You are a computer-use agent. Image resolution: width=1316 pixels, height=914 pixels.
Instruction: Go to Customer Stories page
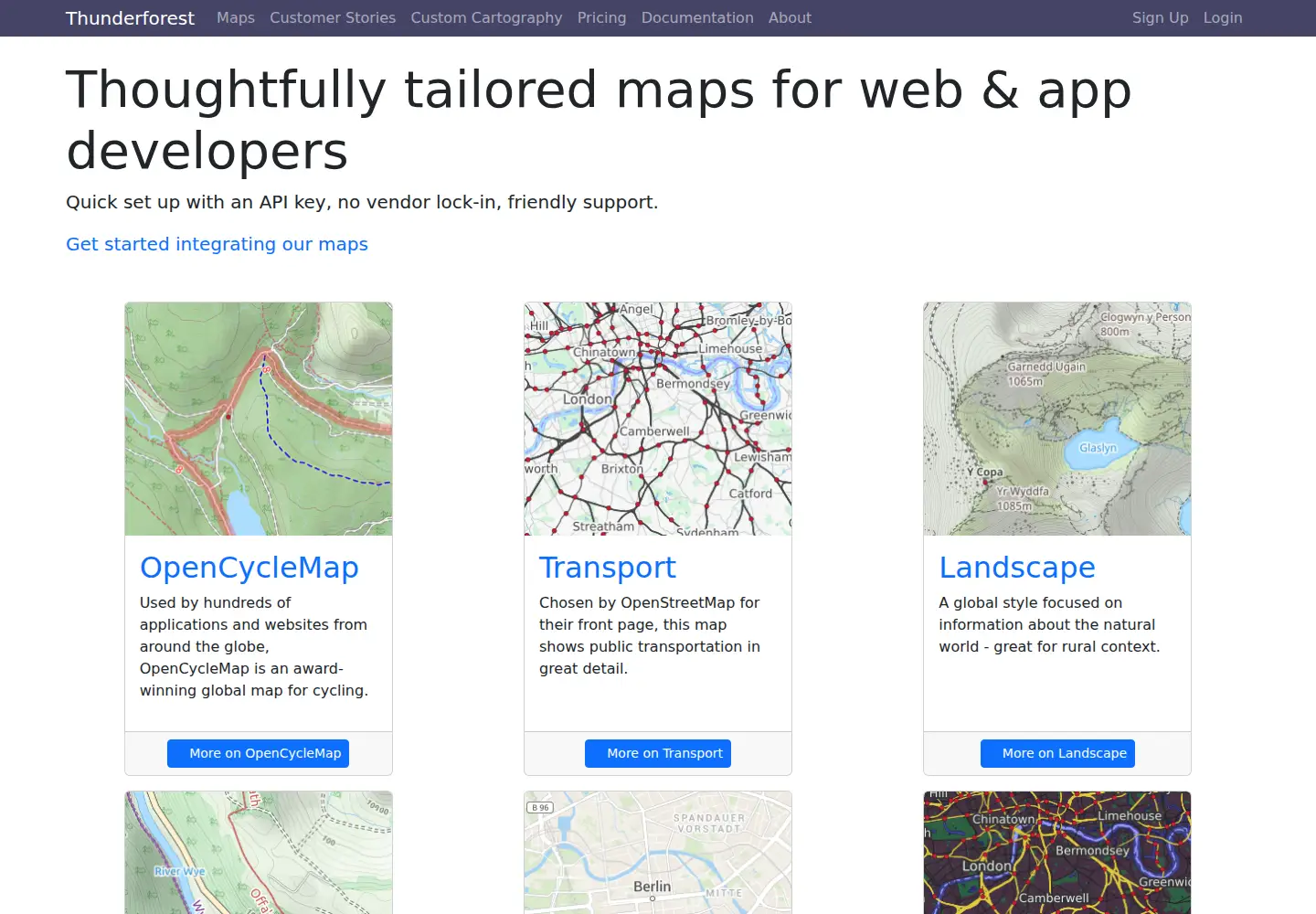click(x=333, y=17)
